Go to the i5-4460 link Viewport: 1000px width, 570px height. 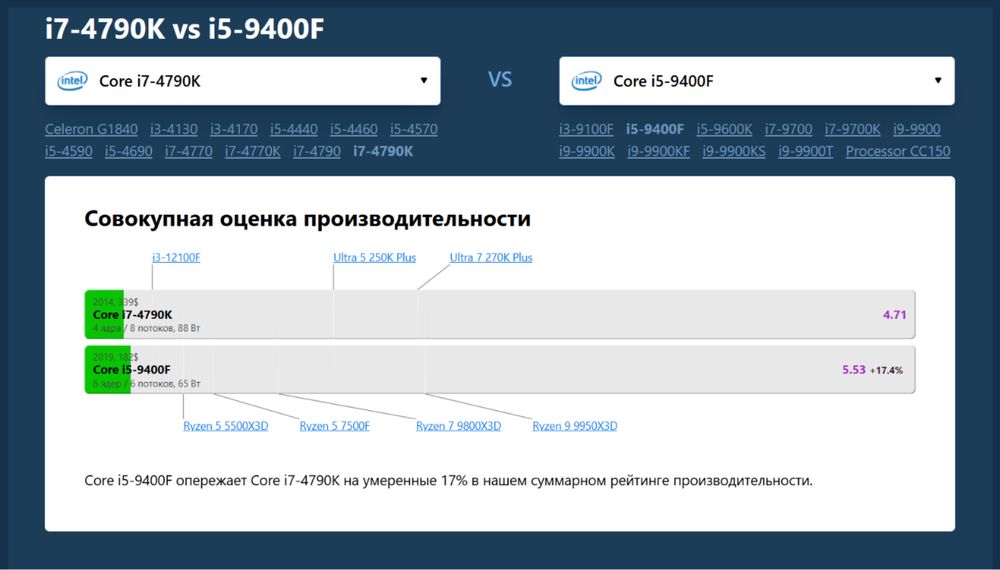[x=354, y=129]
